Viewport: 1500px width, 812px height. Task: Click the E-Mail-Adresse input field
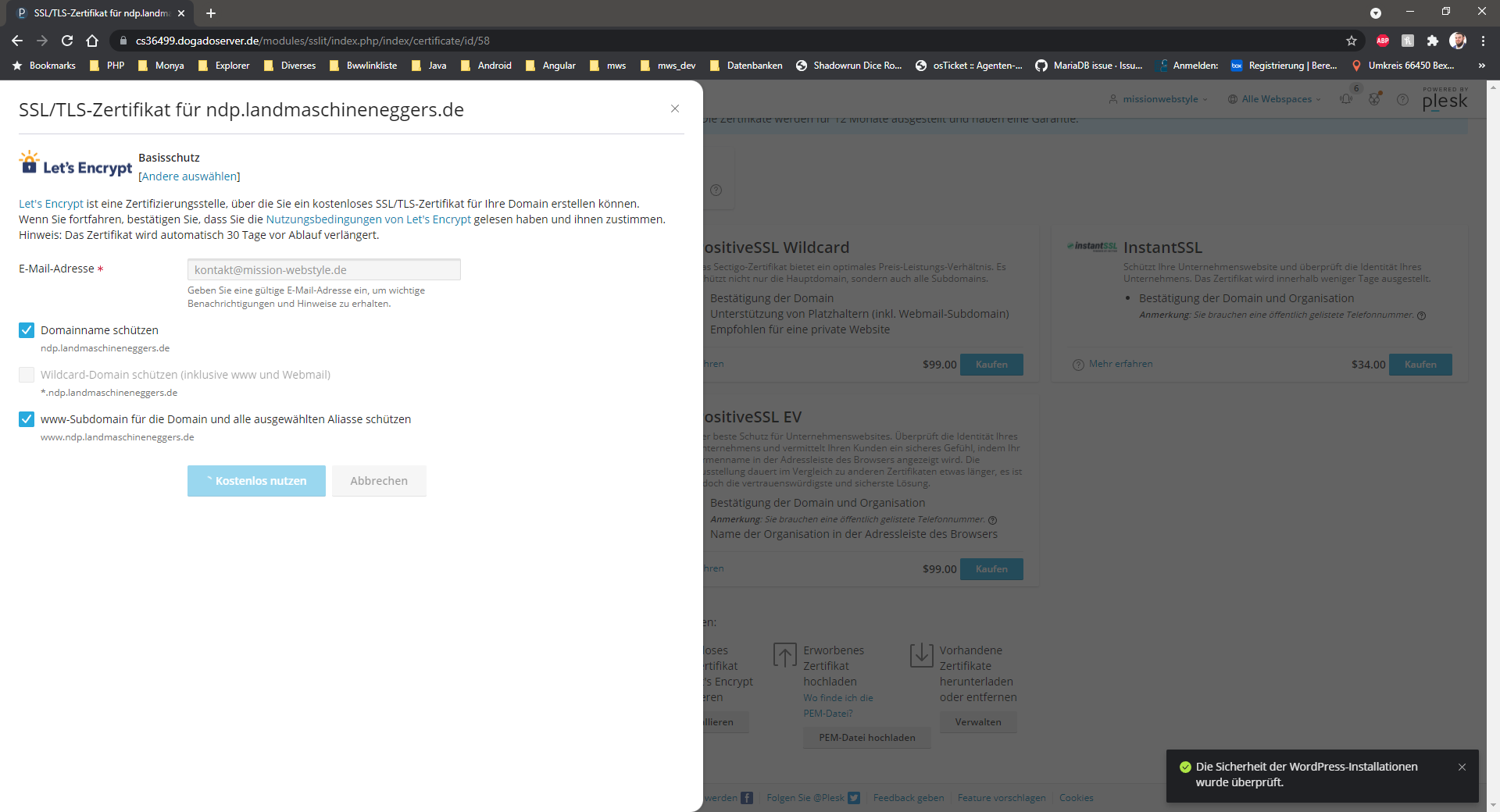[323, 270]
